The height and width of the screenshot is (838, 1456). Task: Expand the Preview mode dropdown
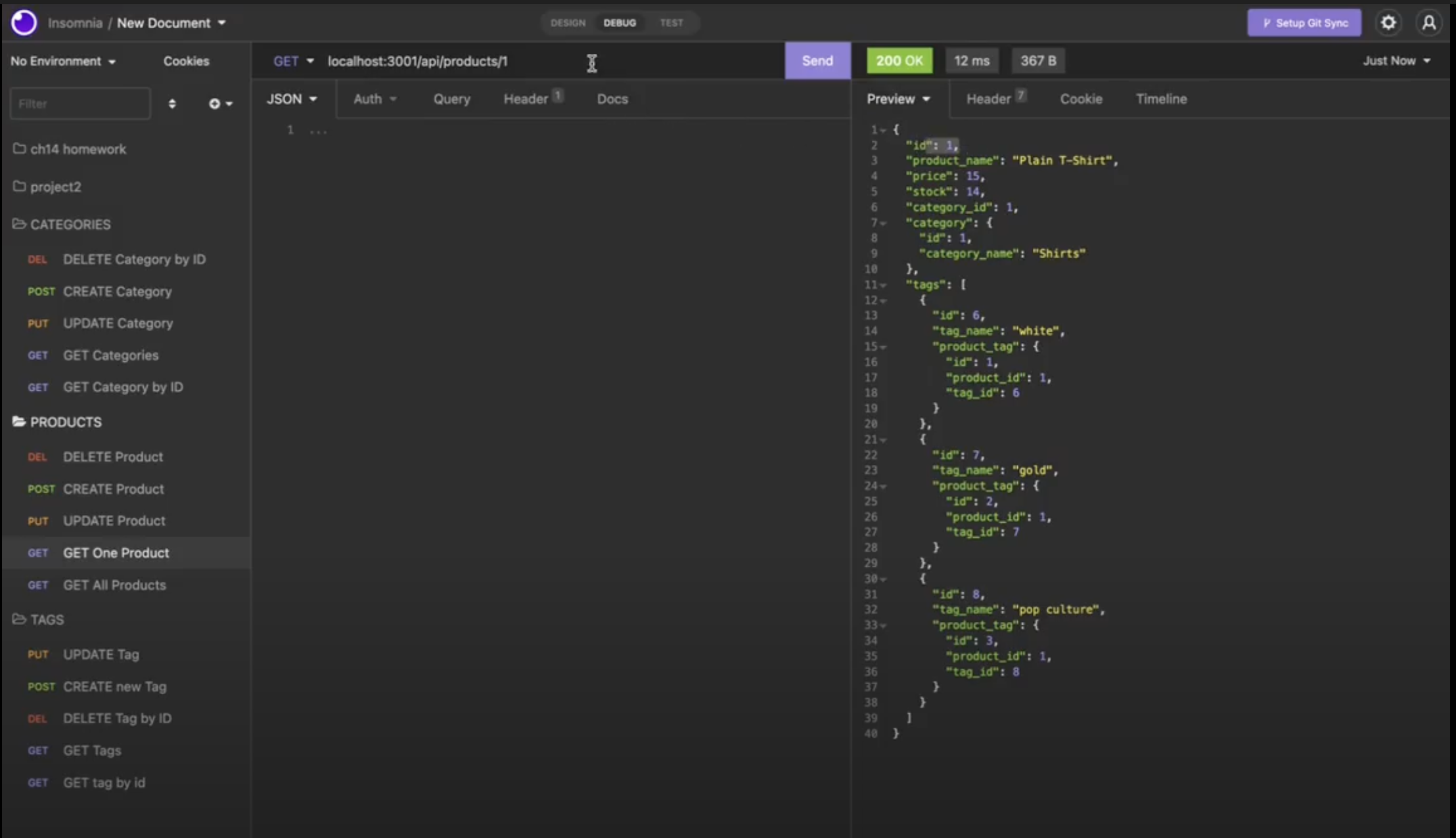pos(898,99)
